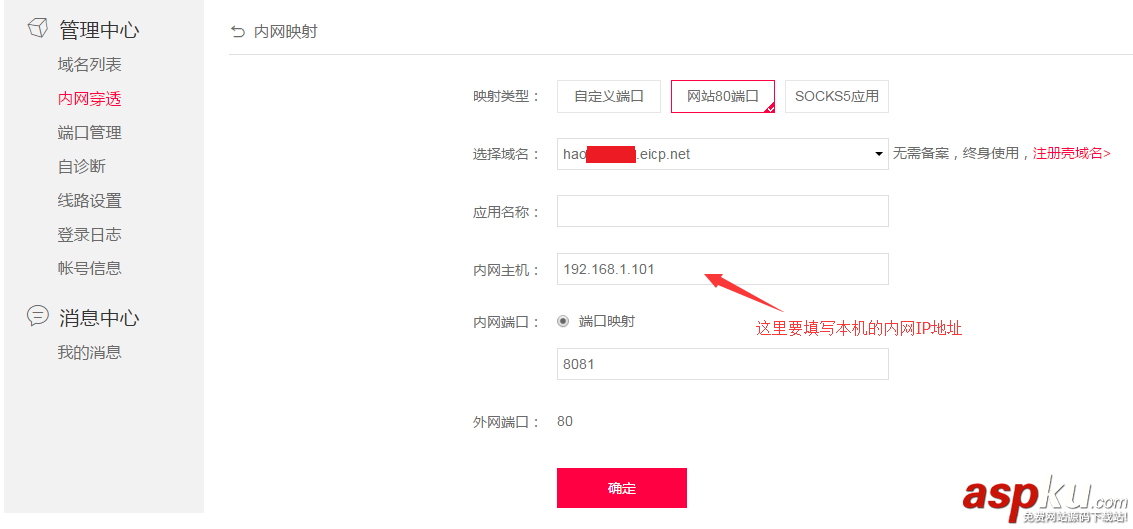Open 帐号信息 in the sidebar
1133x529 pixels.
[89, 268]
